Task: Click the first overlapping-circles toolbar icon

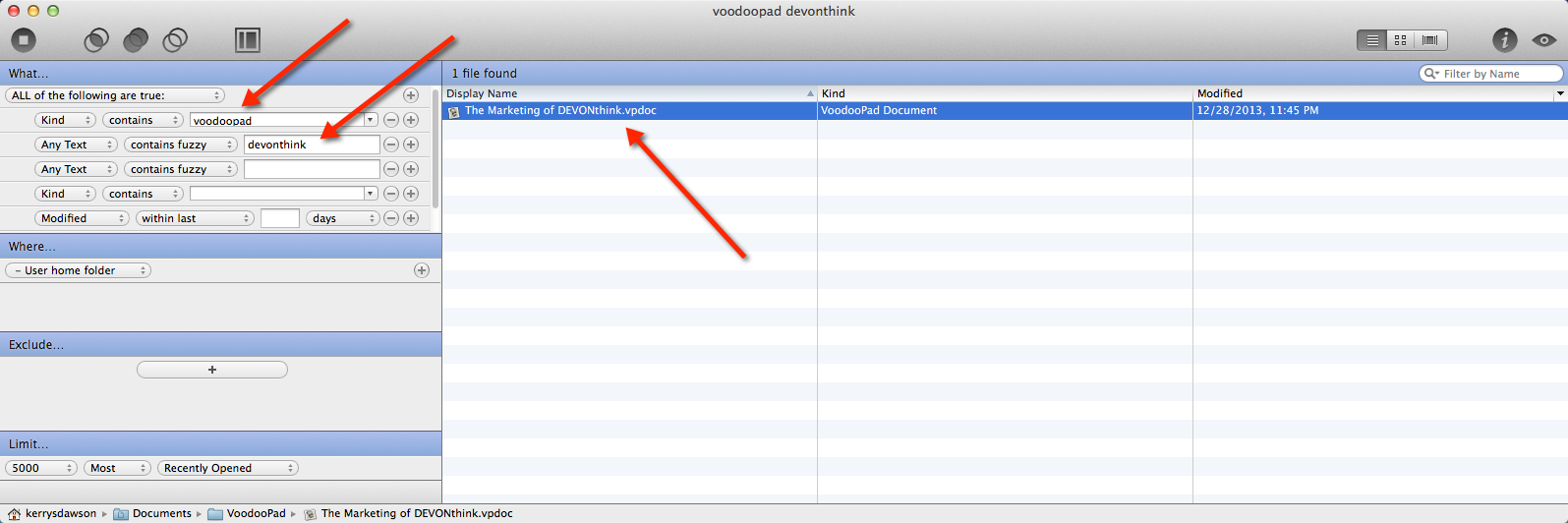Action: coord(96,40)
